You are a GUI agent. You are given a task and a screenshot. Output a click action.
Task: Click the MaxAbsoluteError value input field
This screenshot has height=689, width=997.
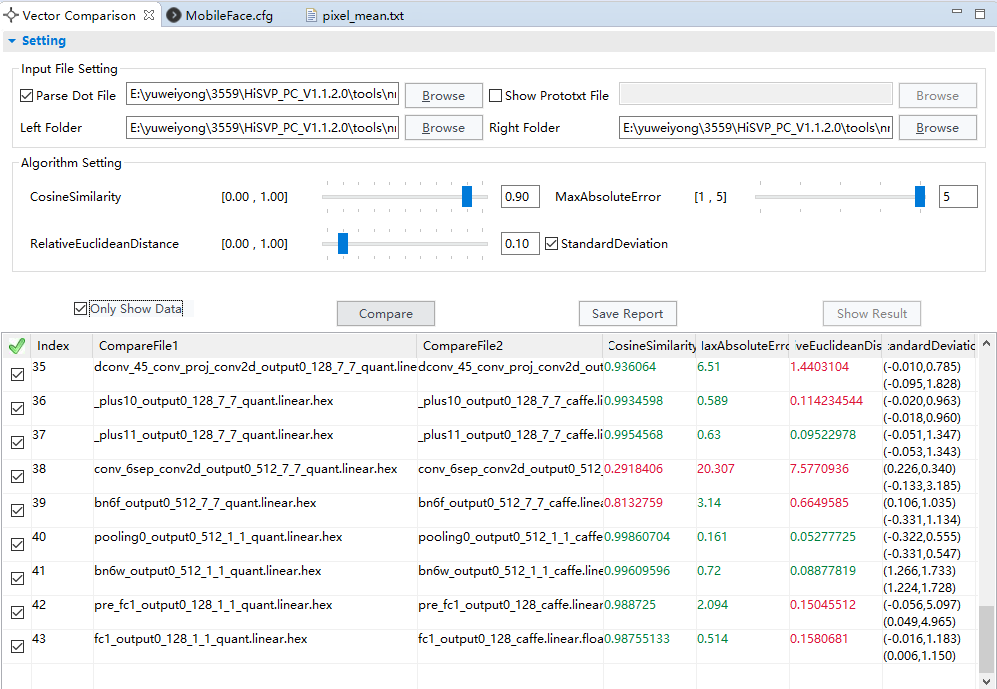958,197
